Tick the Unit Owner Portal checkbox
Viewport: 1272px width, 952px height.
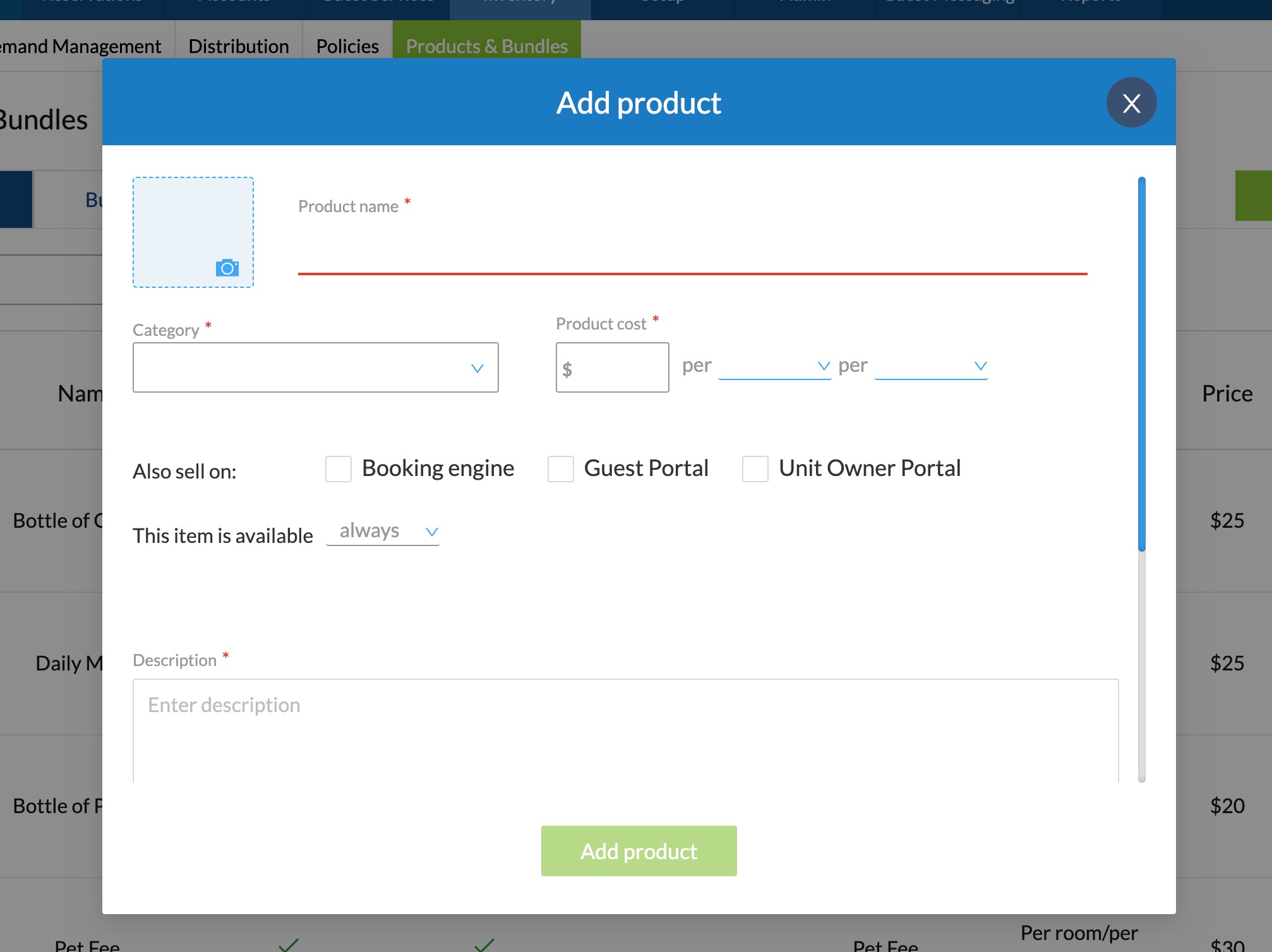[x=755, y=469]
